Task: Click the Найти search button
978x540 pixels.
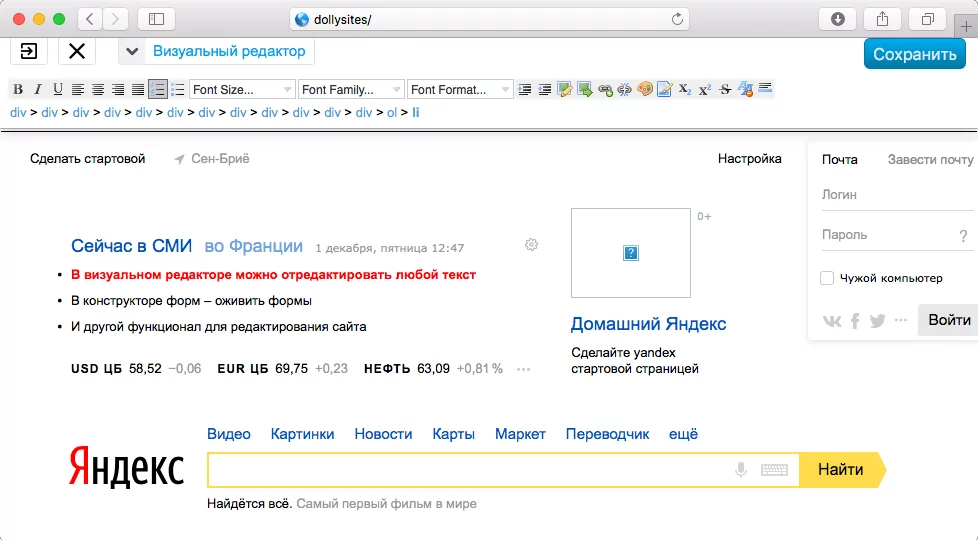Action: point(841,470)
